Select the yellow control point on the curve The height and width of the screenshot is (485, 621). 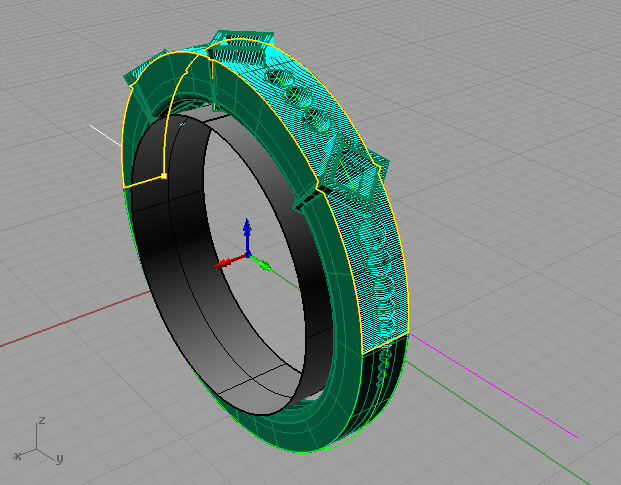click(x=164, y=177)
